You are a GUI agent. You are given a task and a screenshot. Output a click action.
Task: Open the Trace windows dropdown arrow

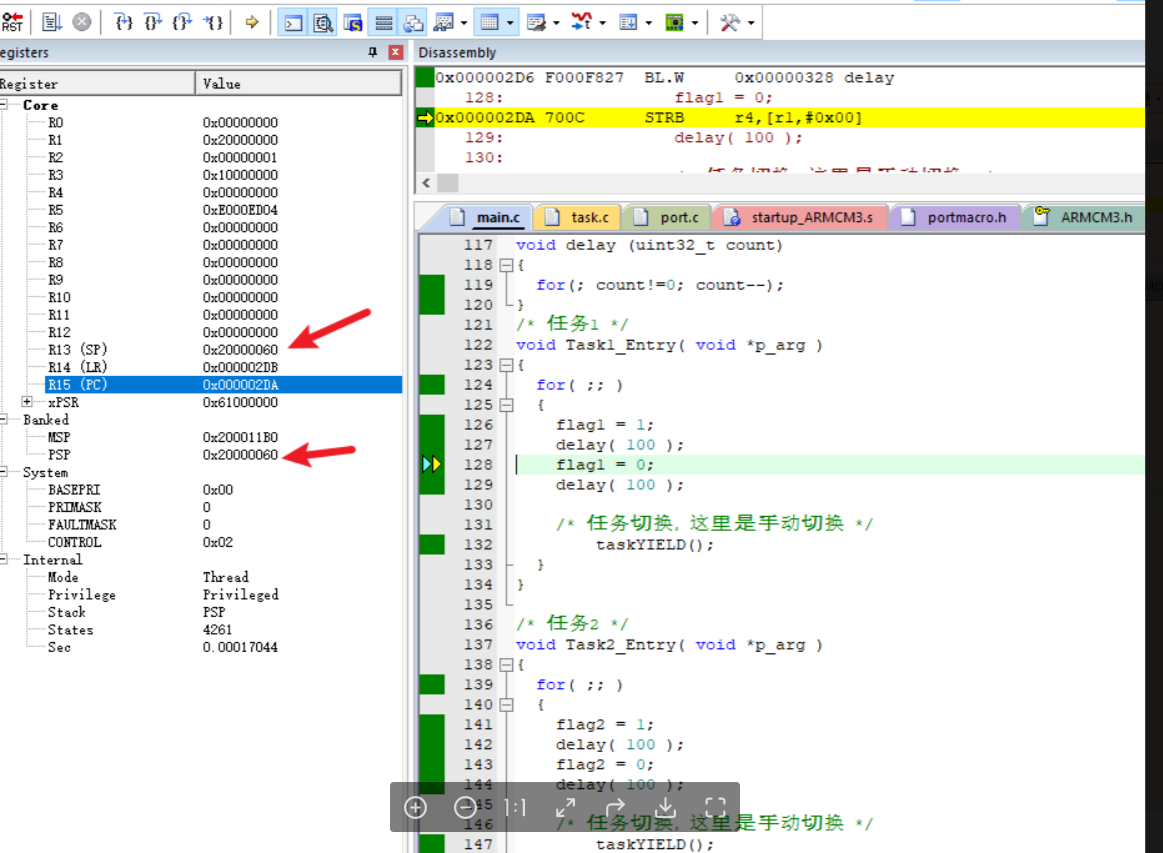point(648,23)
